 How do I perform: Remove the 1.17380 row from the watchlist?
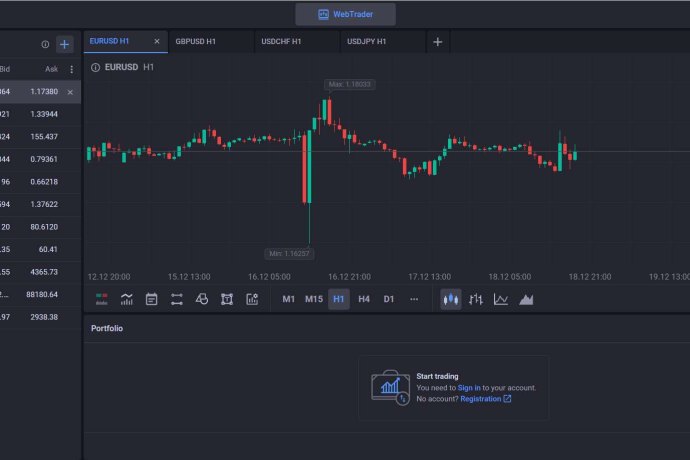70,92
